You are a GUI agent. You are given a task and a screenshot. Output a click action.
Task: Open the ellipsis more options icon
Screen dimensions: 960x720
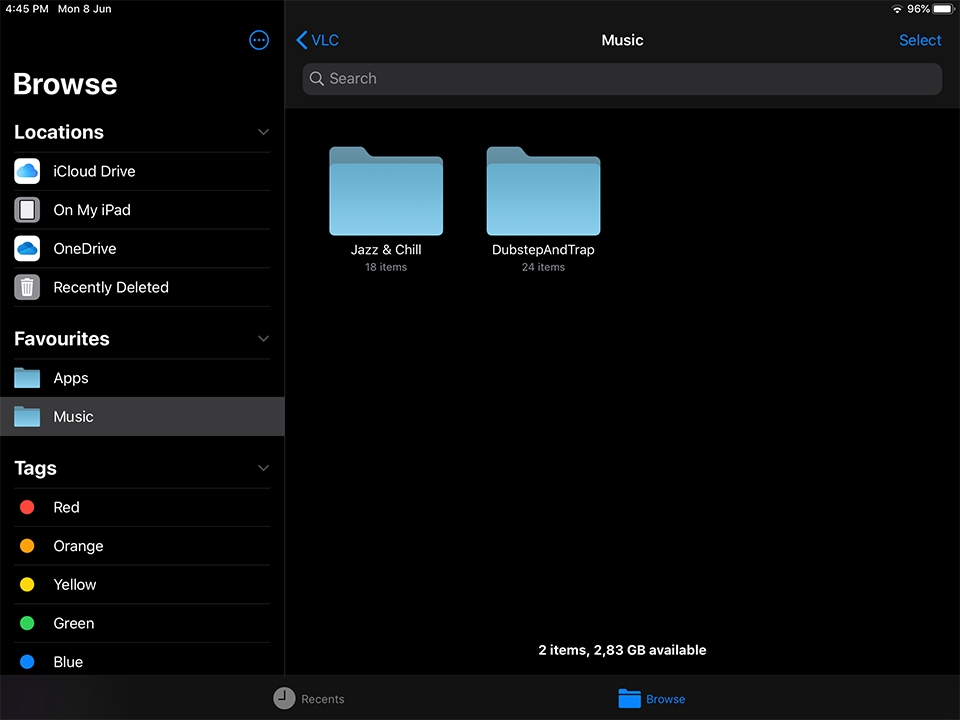(x=259, y=40)
